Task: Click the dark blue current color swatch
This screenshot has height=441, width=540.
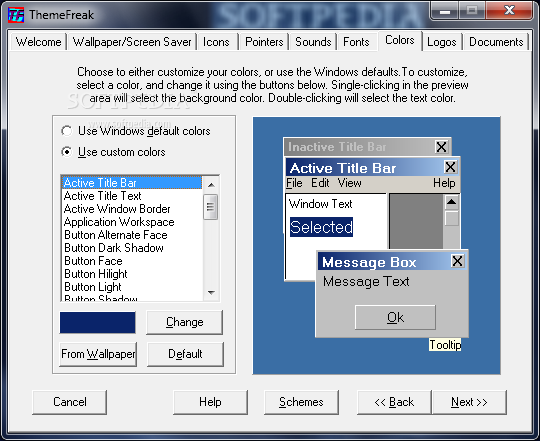Action: pyautogui.click(x=98, y=323)
